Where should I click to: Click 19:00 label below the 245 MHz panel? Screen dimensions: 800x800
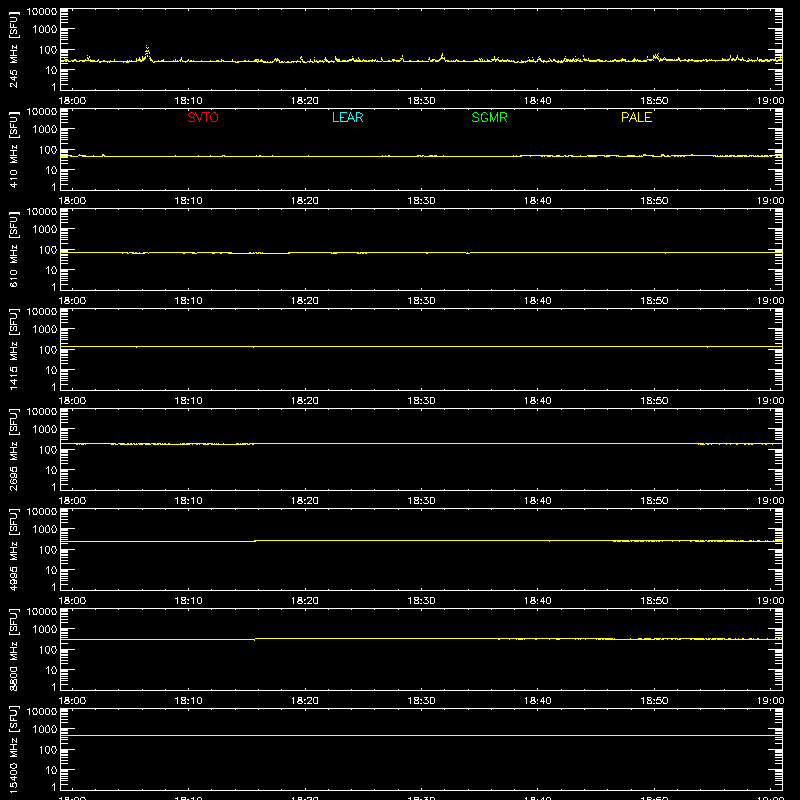point(770,101)
